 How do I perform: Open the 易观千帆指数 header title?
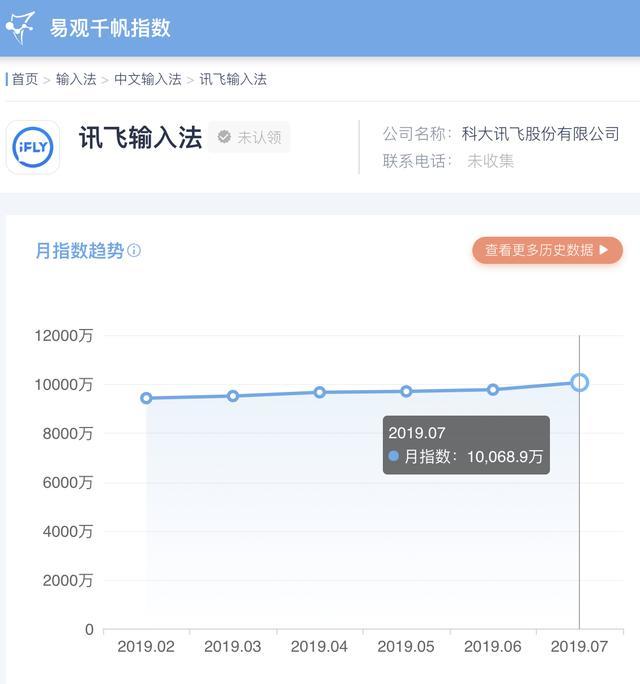coord(110,28)
